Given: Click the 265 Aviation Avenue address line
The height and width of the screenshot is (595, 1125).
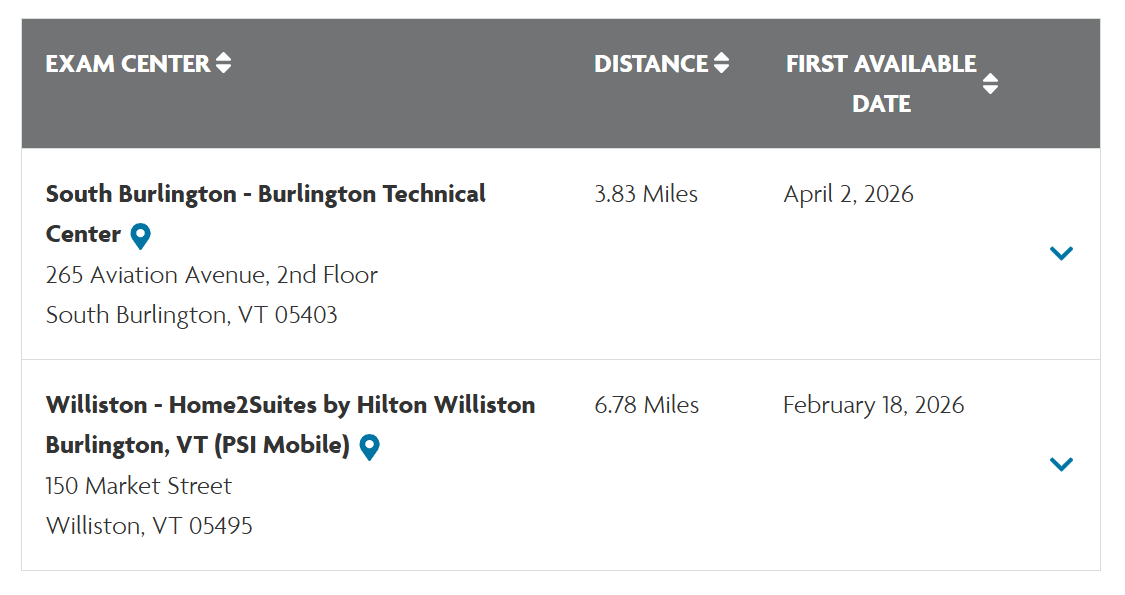Looking at the screenshot, I should 212,275.
